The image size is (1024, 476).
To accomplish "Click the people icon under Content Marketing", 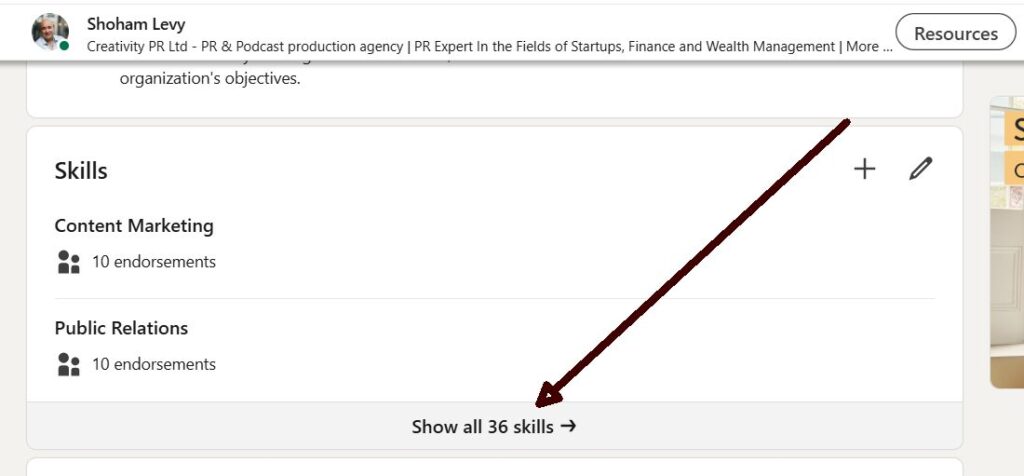I will pos(68,262).
